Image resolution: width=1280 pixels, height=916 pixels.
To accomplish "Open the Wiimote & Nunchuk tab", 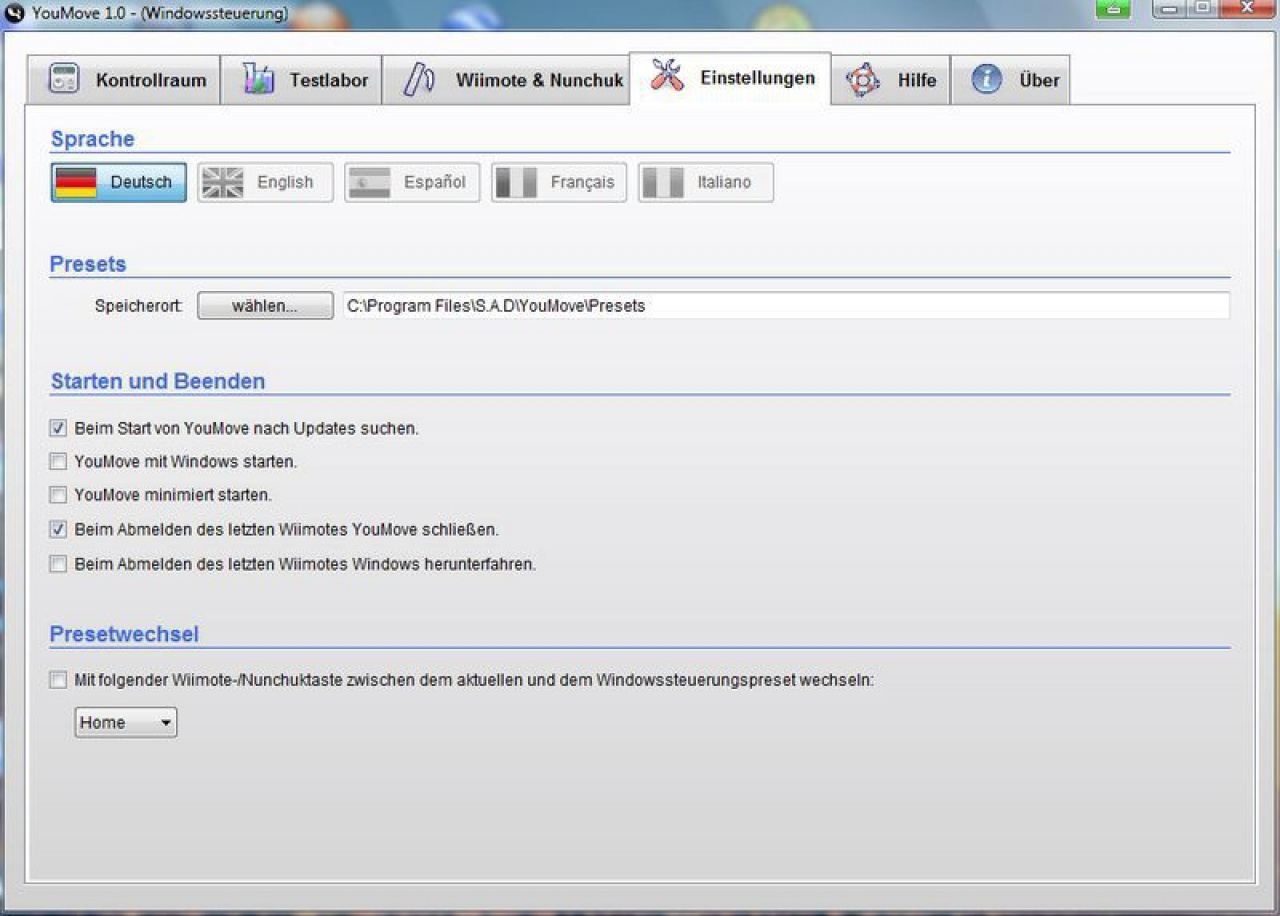I will tap(506, 80).
